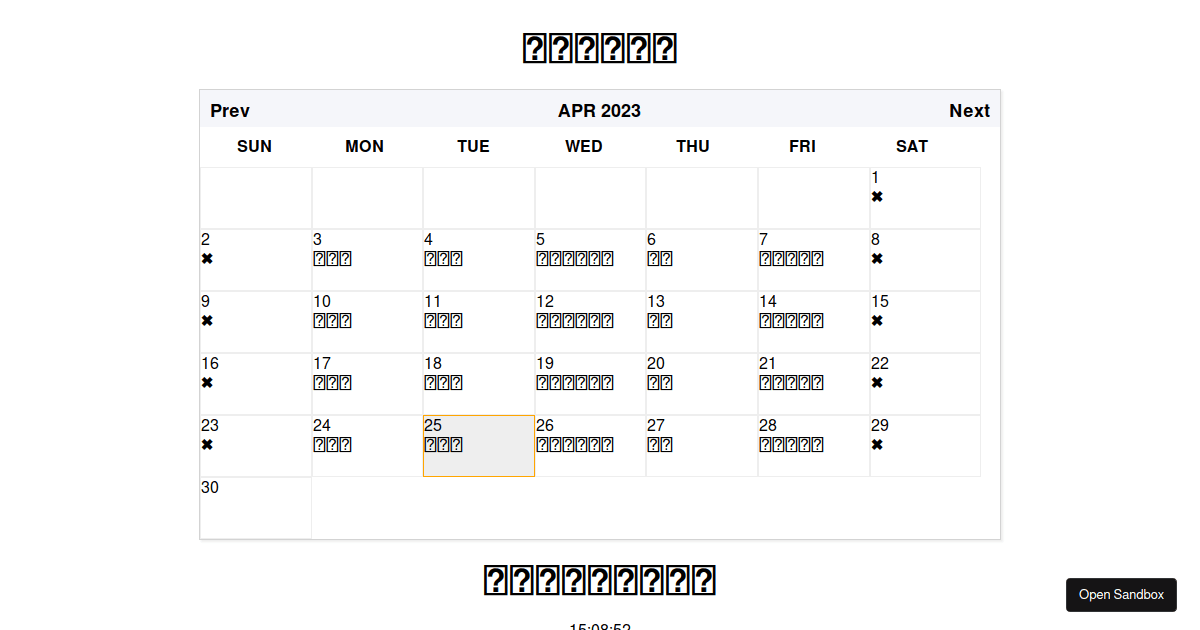1200x630 pixels.
Task: Click the ✖ closed icon on April 29
Action: tap(877, 444)
